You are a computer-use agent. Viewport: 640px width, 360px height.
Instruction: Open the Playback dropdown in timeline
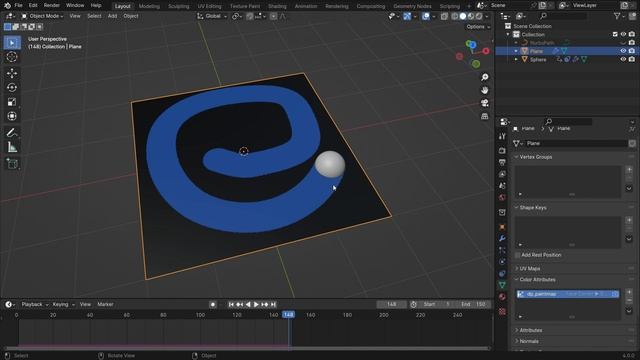pos(35,304)
